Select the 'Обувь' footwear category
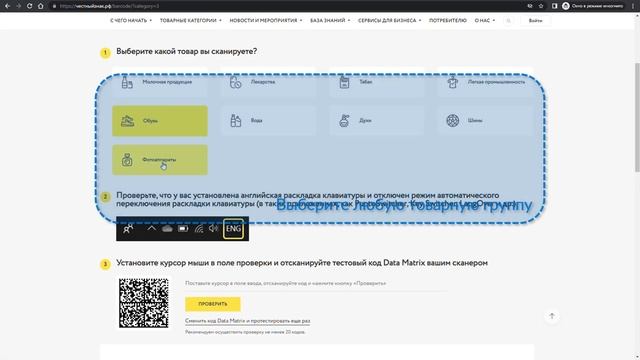Screen dimensions: 640x360 point(160,121)
